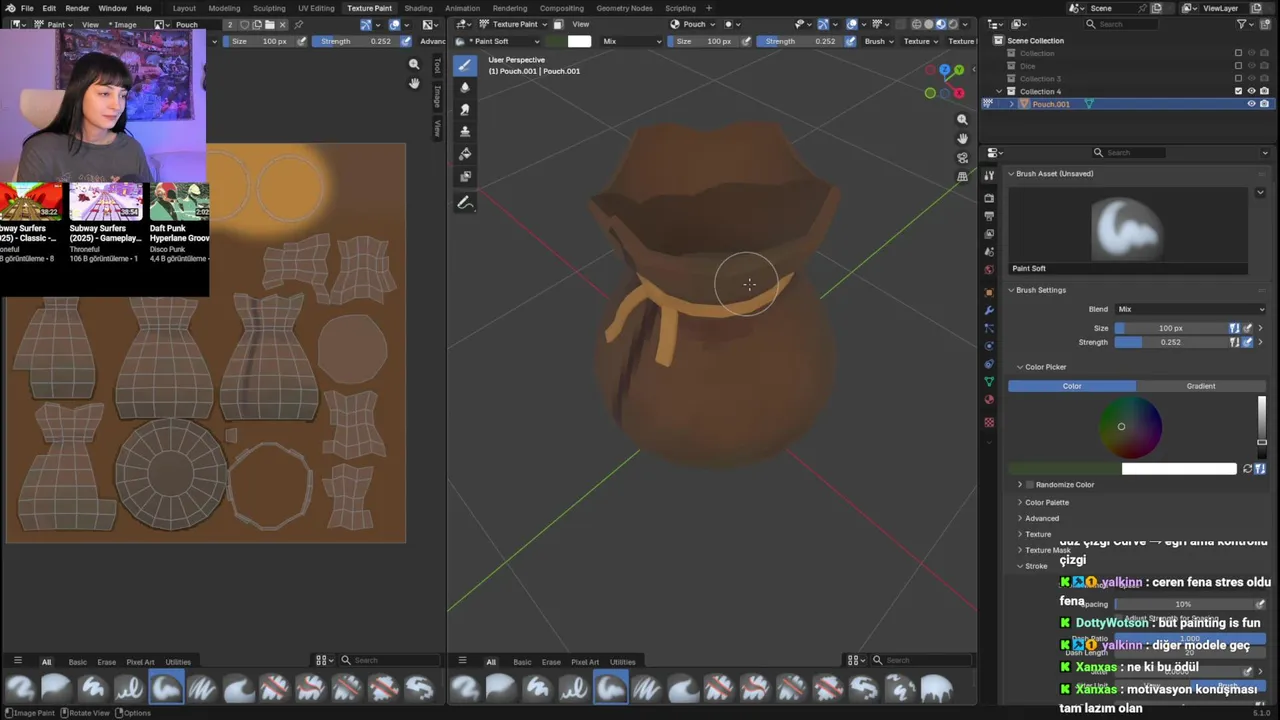The width and height of the screenshot is (1280, 720).
Task: Expand the Advanced brush settings panel
Action: [x=1041, y=518]
